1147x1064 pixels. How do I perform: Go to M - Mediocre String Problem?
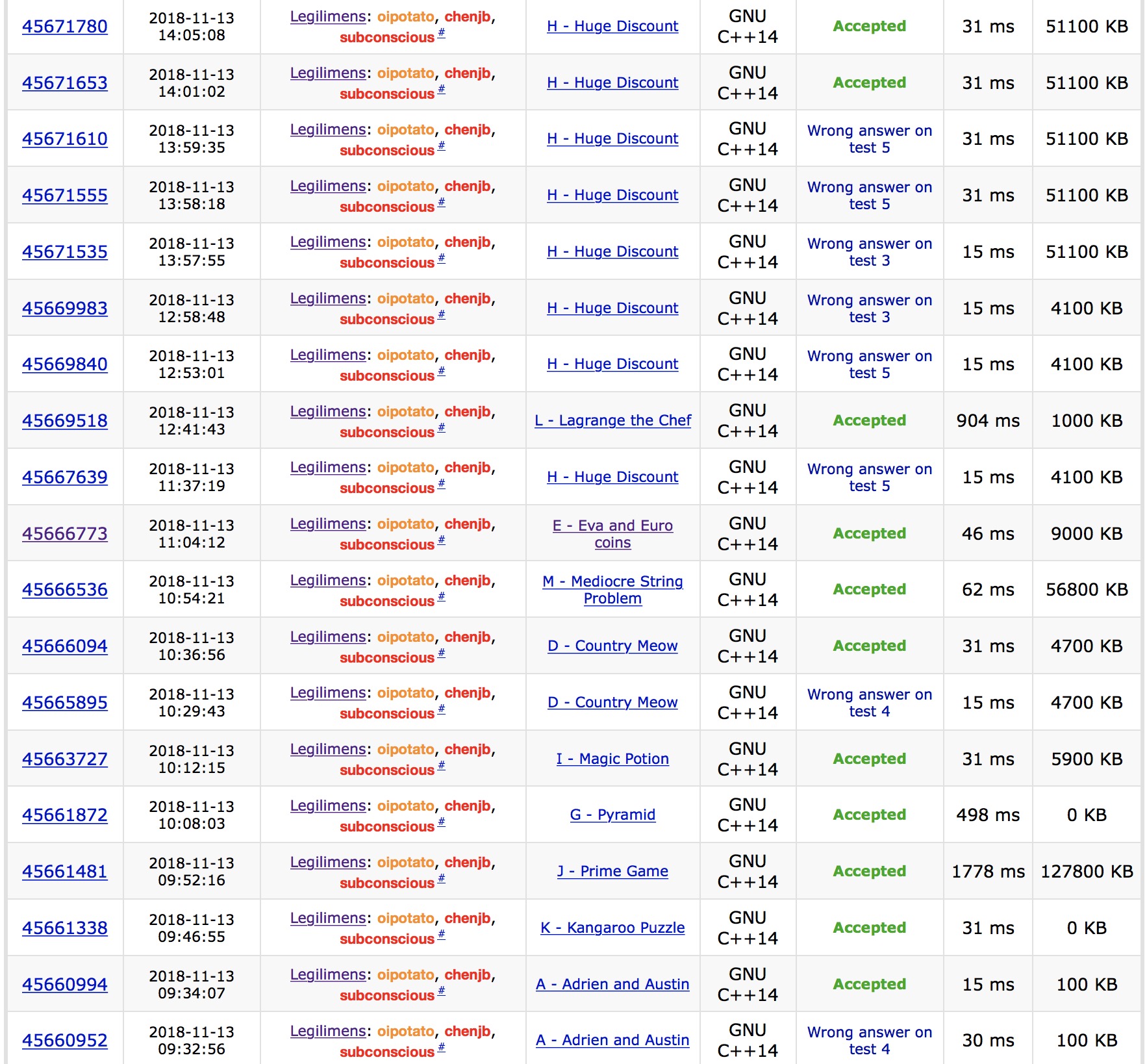point(612,590)
